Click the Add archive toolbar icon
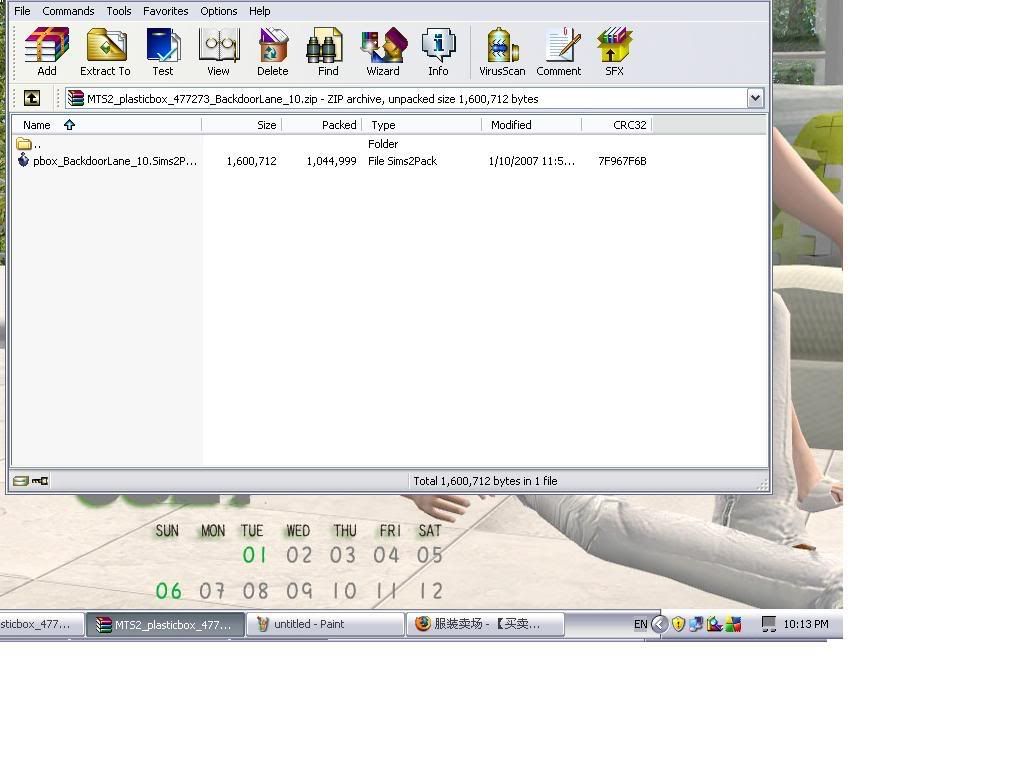The width and height of the screenshot is (1024, 768). tap(46, 52)
